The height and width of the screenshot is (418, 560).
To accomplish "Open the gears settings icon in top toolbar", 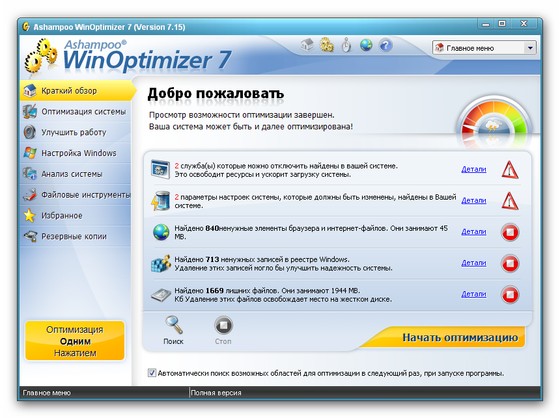I will click(326, 45).
